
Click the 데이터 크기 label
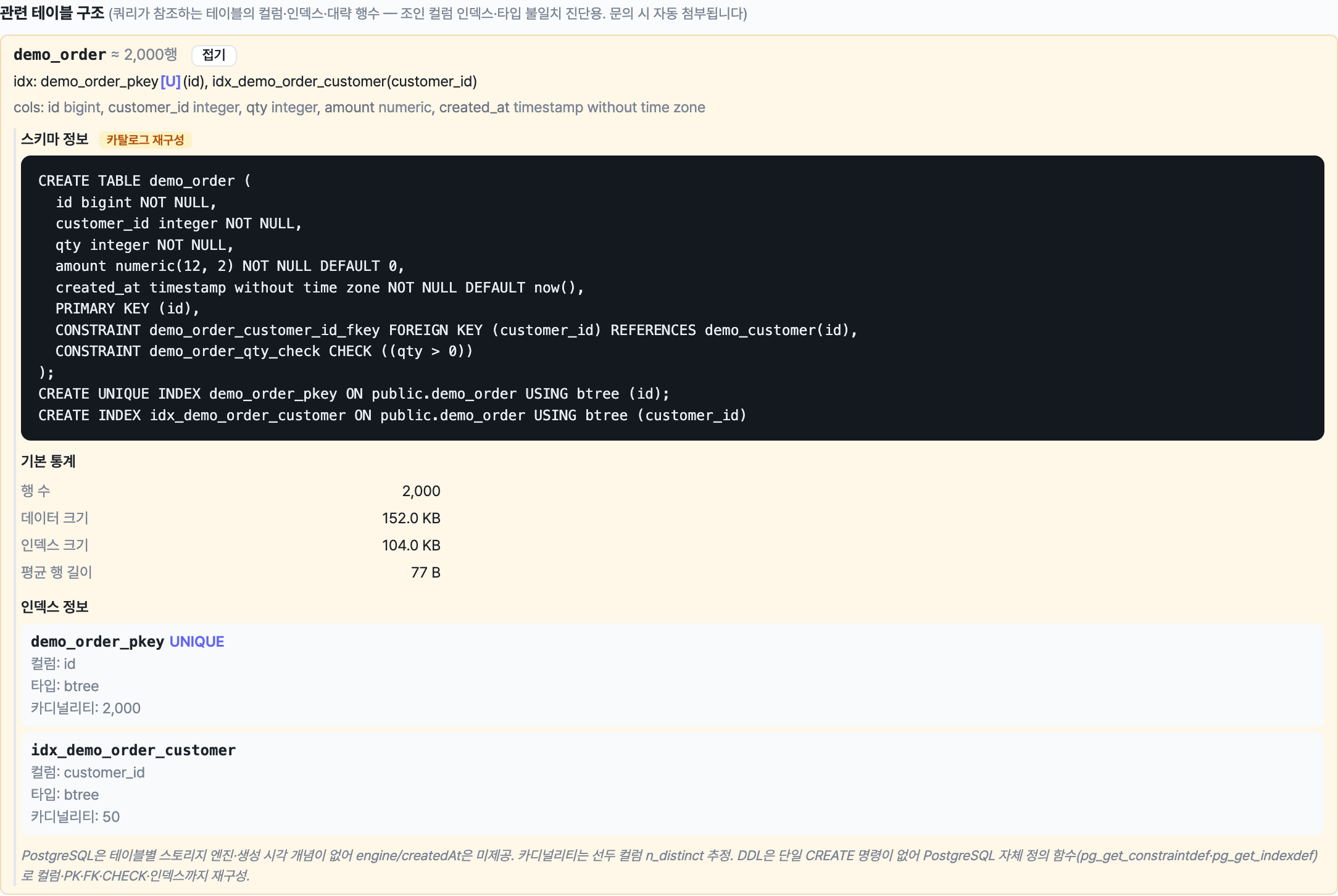click(55, 518)
